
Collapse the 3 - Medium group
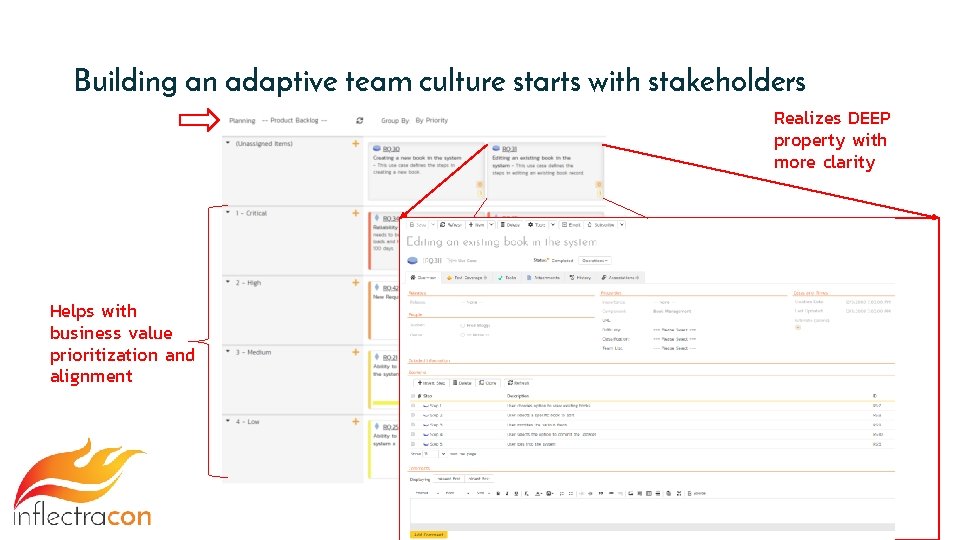(x=228, y=352)
